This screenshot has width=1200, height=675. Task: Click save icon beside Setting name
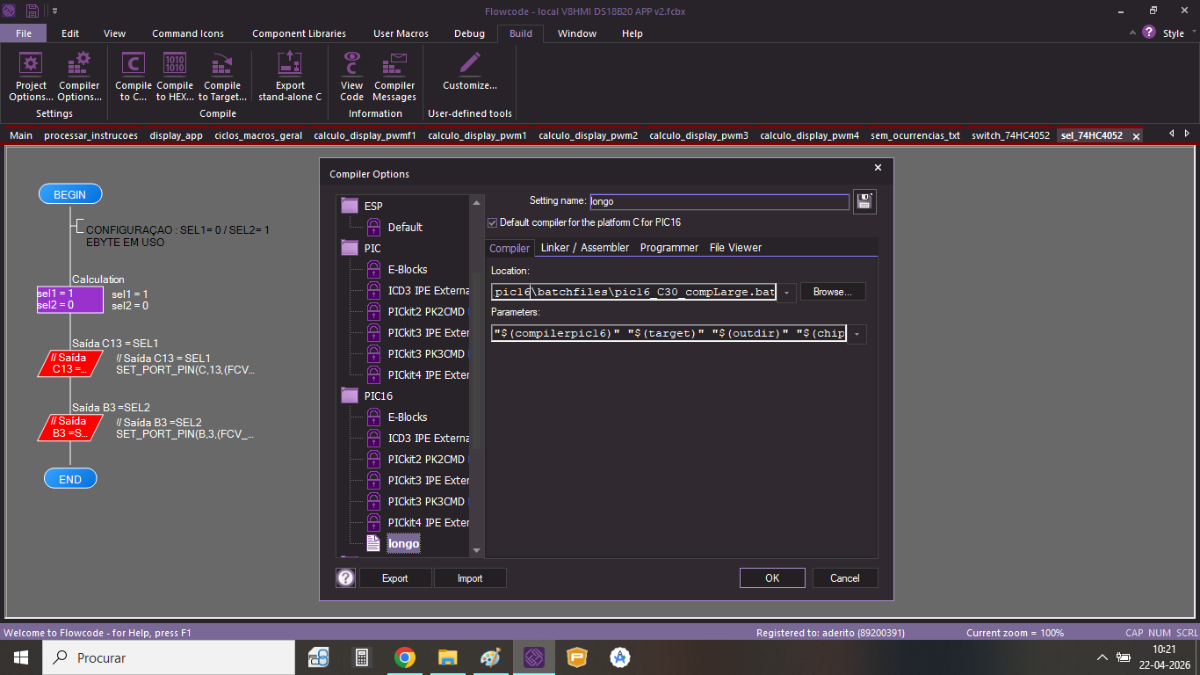coord(864,202)
